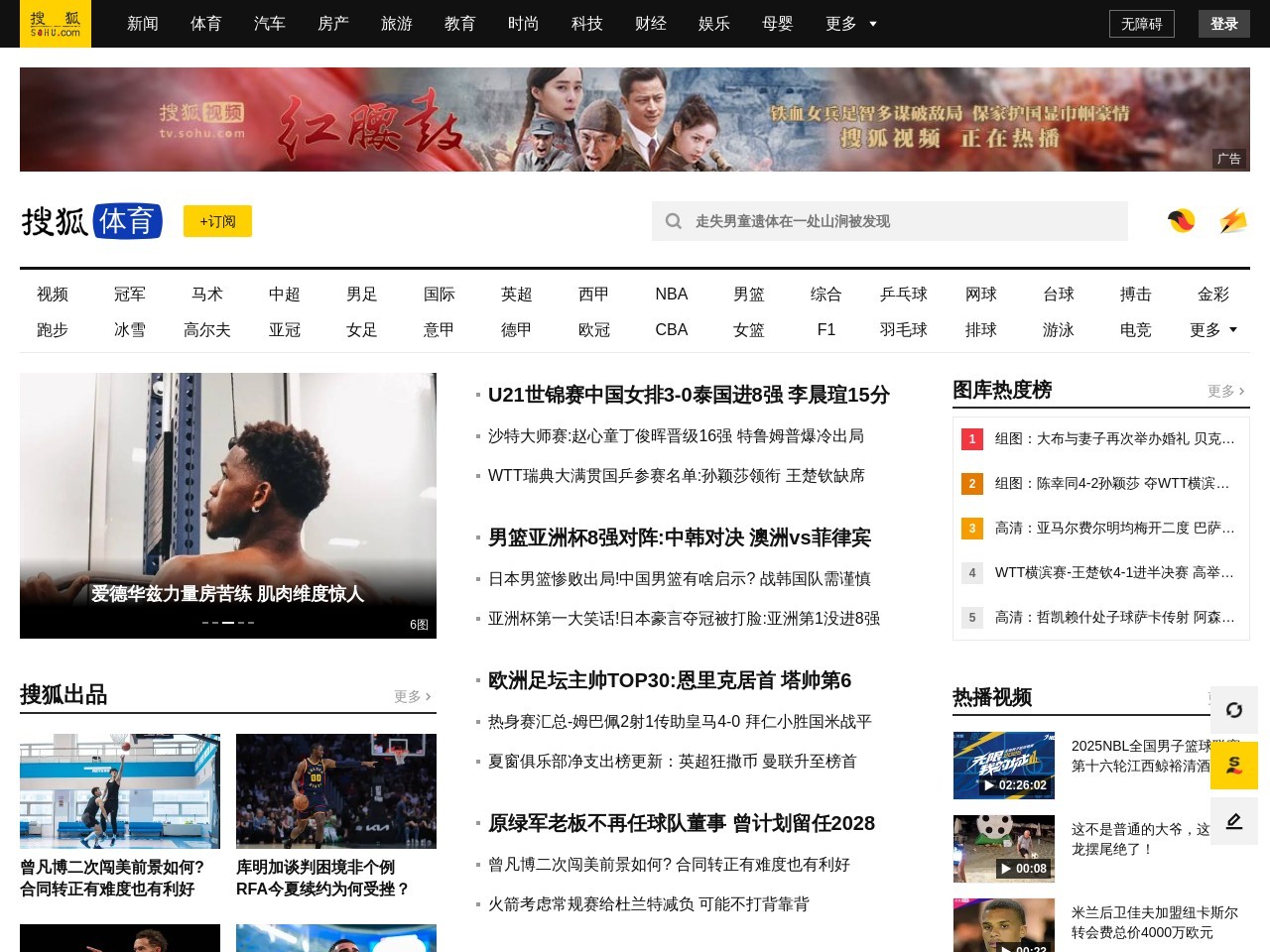
Task: Play the 02:26:02 NBL basketball video
Action: coord(1004,766)
